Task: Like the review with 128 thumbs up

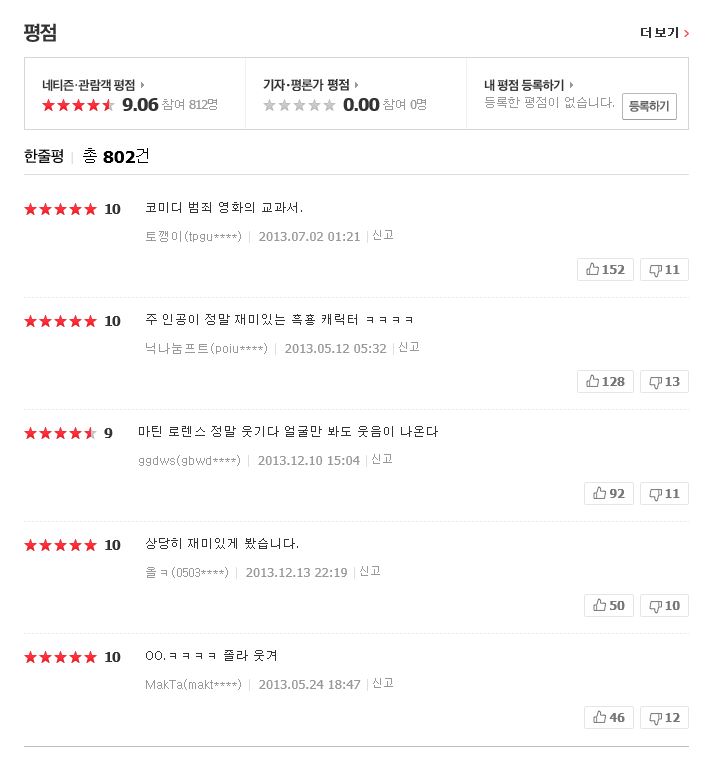Action: coord(605,381)
